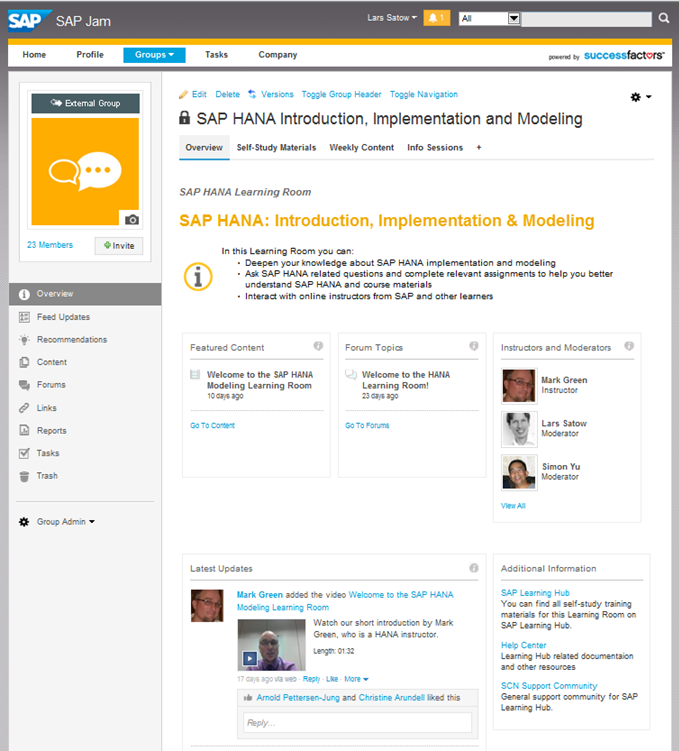Expand the Group Admin menu

(x=65, y=522)
